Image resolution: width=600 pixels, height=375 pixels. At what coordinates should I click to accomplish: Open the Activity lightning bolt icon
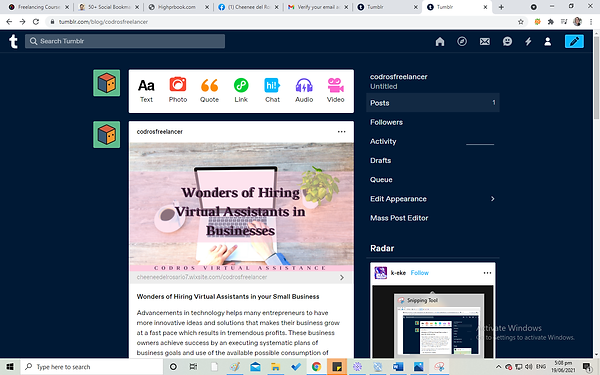(528, 41)
